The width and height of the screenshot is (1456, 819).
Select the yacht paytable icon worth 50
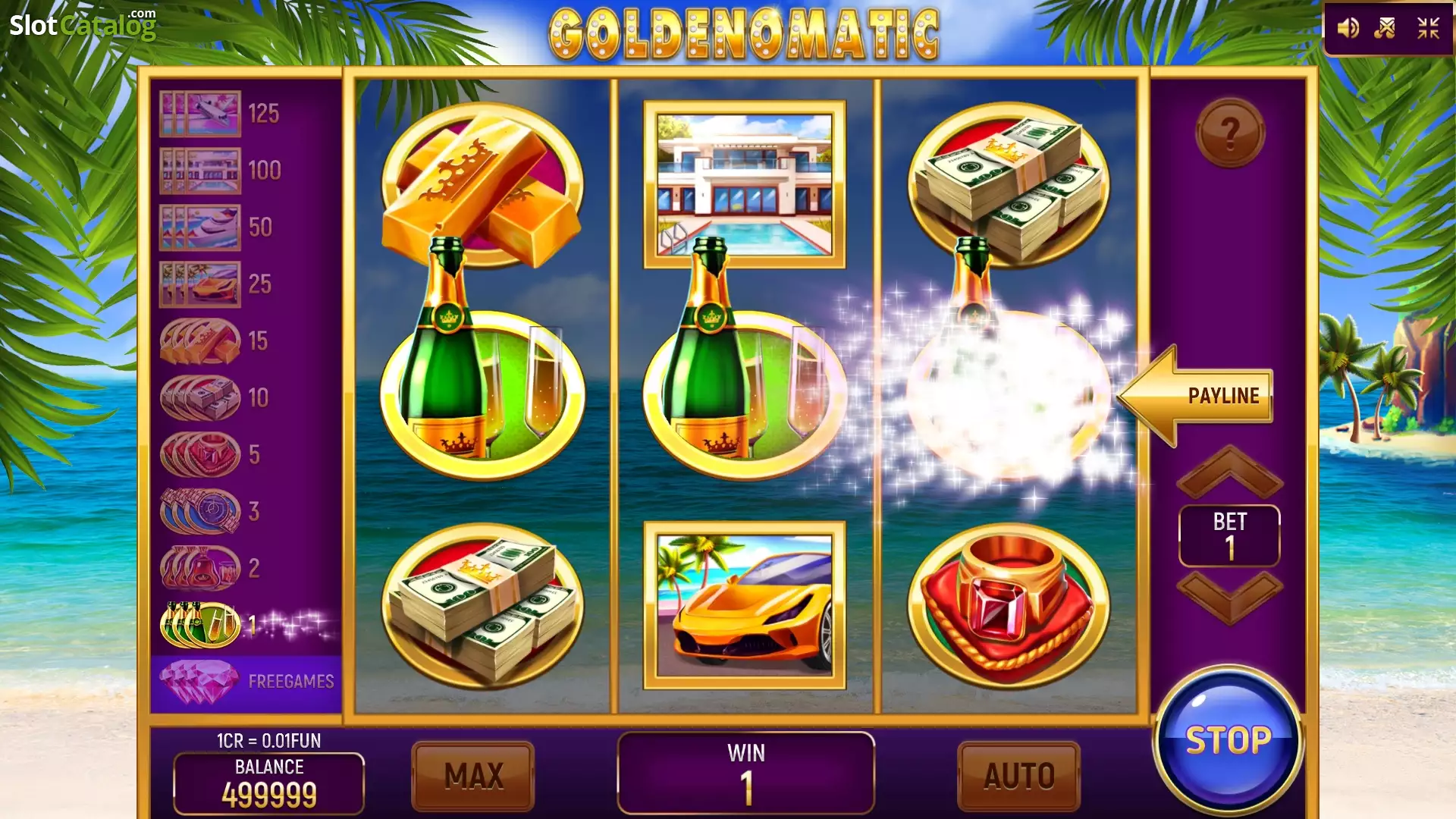(200, 227)
